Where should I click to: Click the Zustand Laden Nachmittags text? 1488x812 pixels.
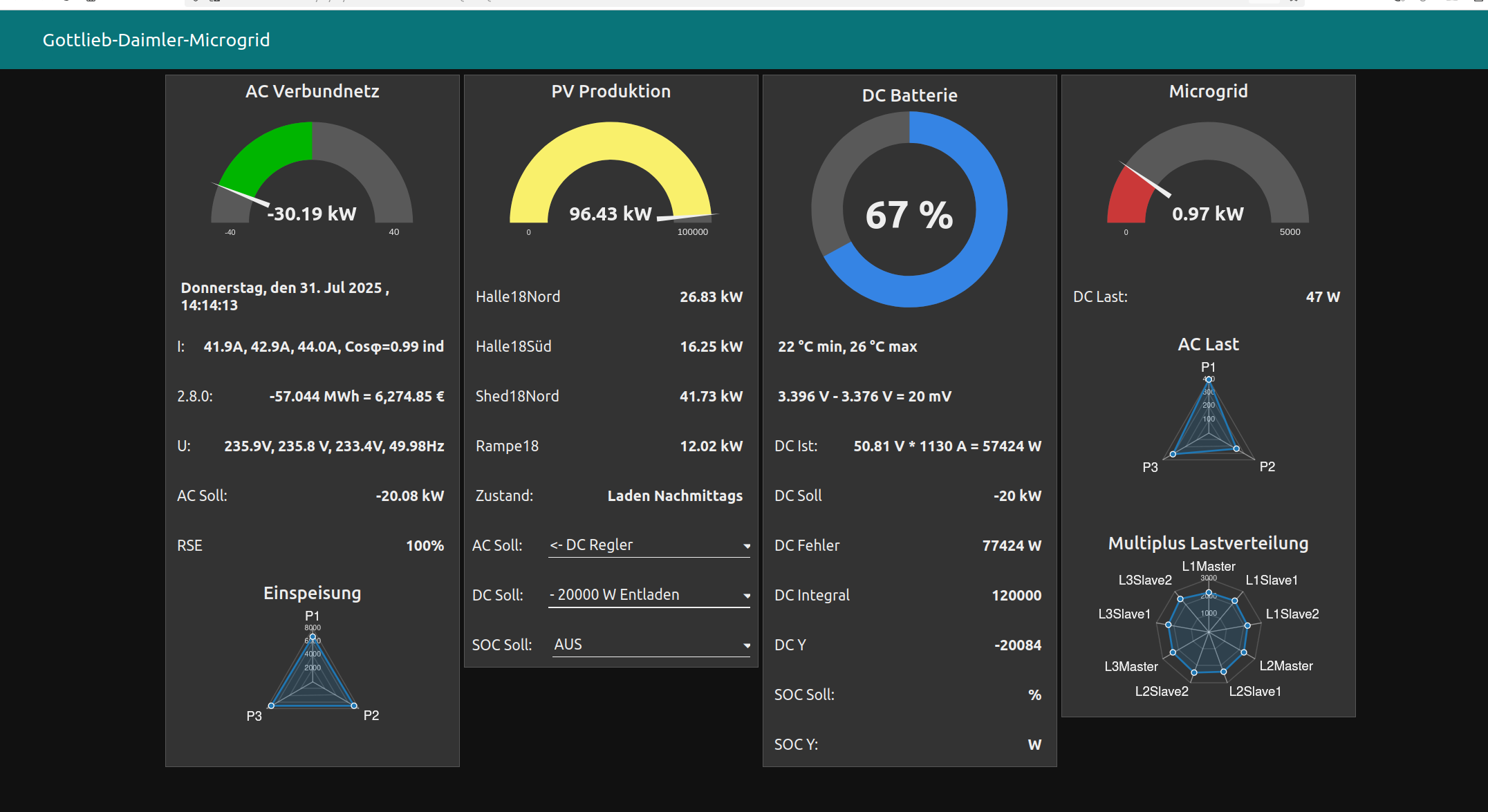(675, 495)
